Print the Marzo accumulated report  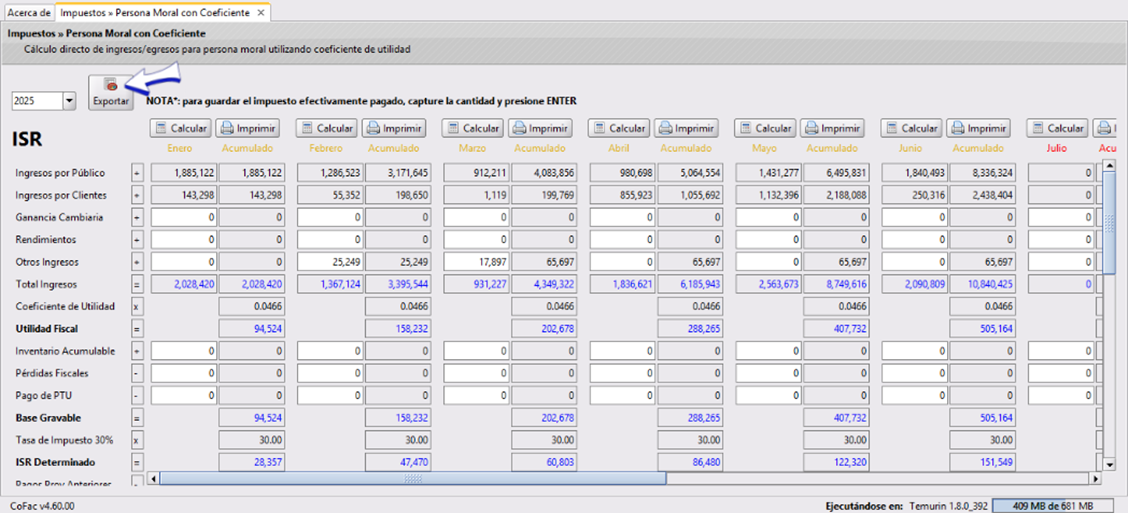pos(540,128)
